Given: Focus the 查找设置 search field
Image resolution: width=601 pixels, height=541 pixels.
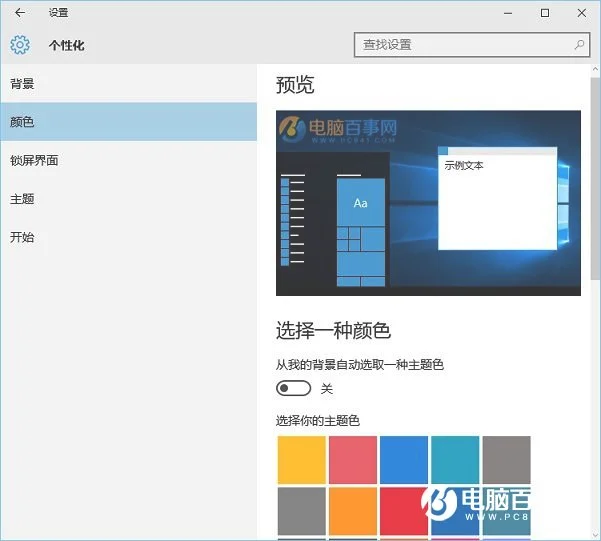Looking at the screenshot, I should [x=472, y=45].
